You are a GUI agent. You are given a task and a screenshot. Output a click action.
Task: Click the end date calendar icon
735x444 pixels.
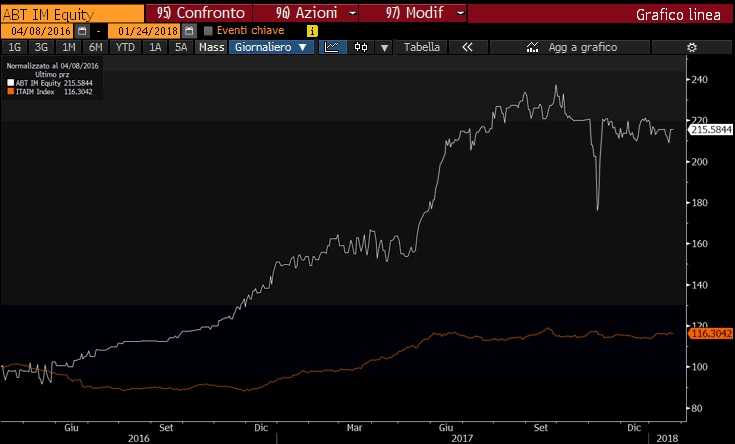[x=189, y=31]
